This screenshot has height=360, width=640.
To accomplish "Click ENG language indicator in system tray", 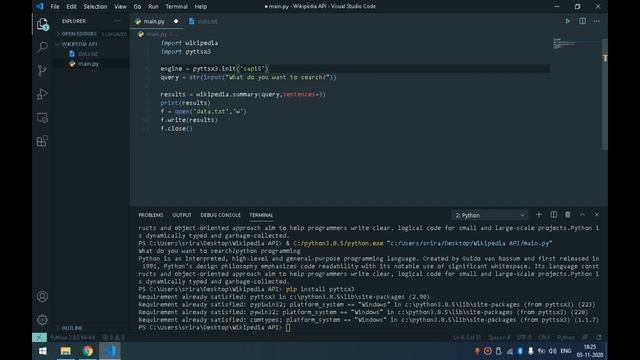I will (566, 351).
